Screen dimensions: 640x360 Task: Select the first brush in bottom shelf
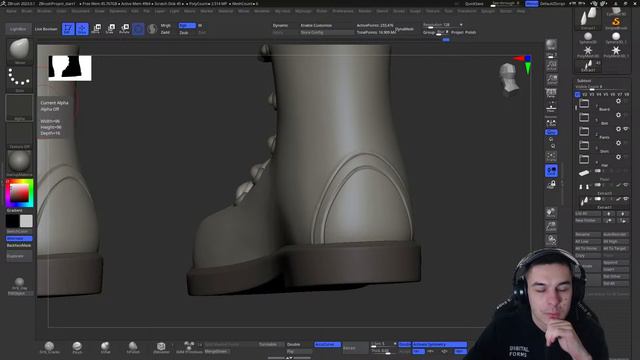(49, 347)
